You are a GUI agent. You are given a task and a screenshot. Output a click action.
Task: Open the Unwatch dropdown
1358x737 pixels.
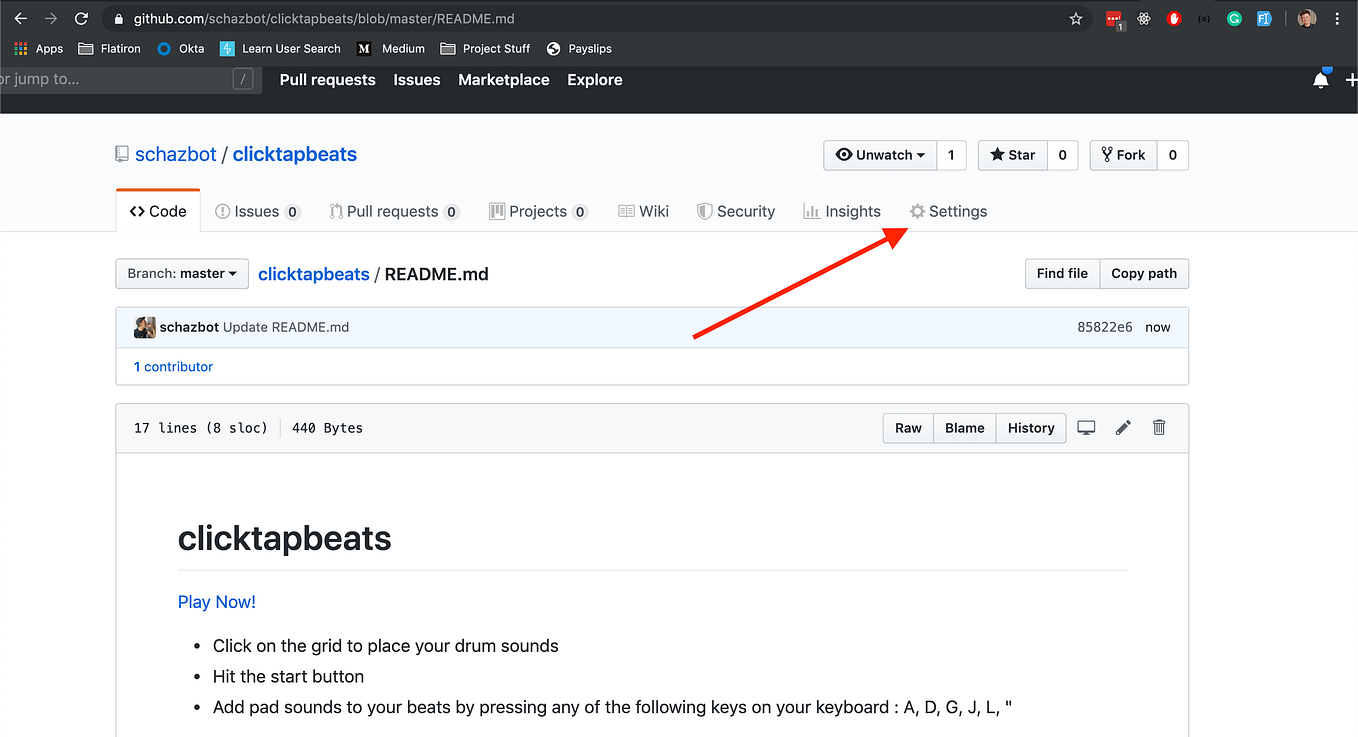(880, 155)
